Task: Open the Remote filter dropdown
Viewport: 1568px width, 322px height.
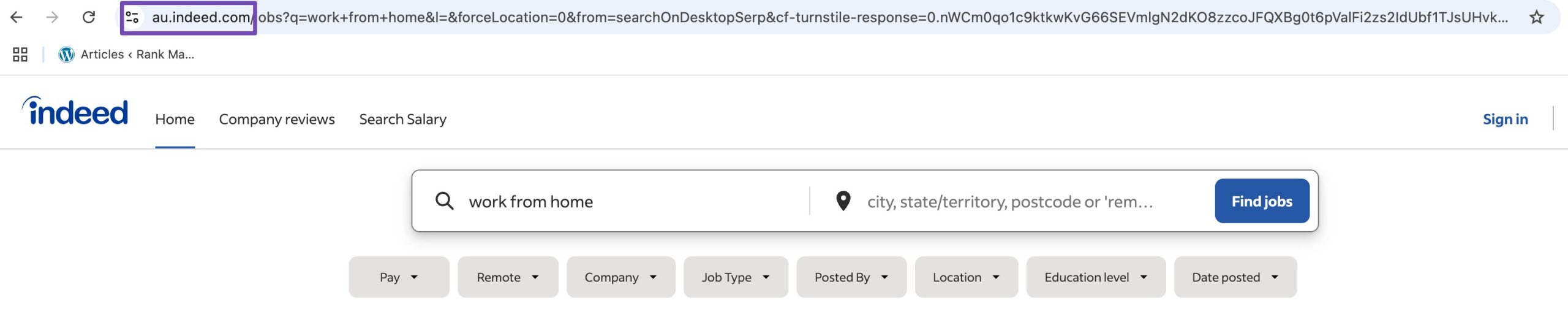Action: click(508, 277)
